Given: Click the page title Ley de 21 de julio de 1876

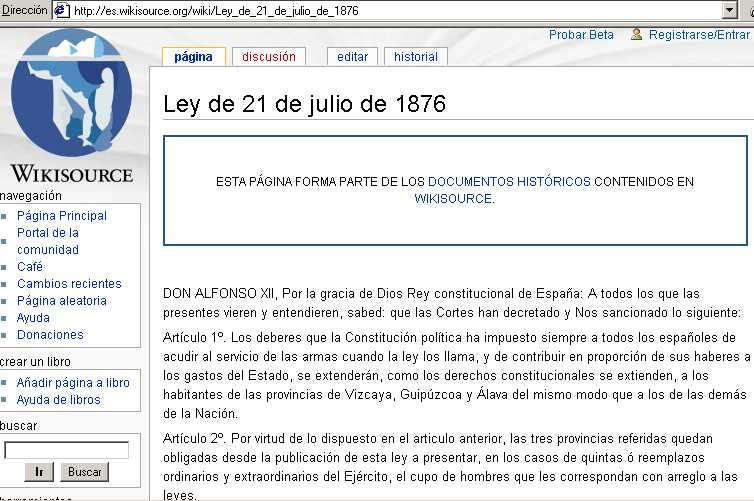Looking at the screenshot, I should (x=304, y=104).
